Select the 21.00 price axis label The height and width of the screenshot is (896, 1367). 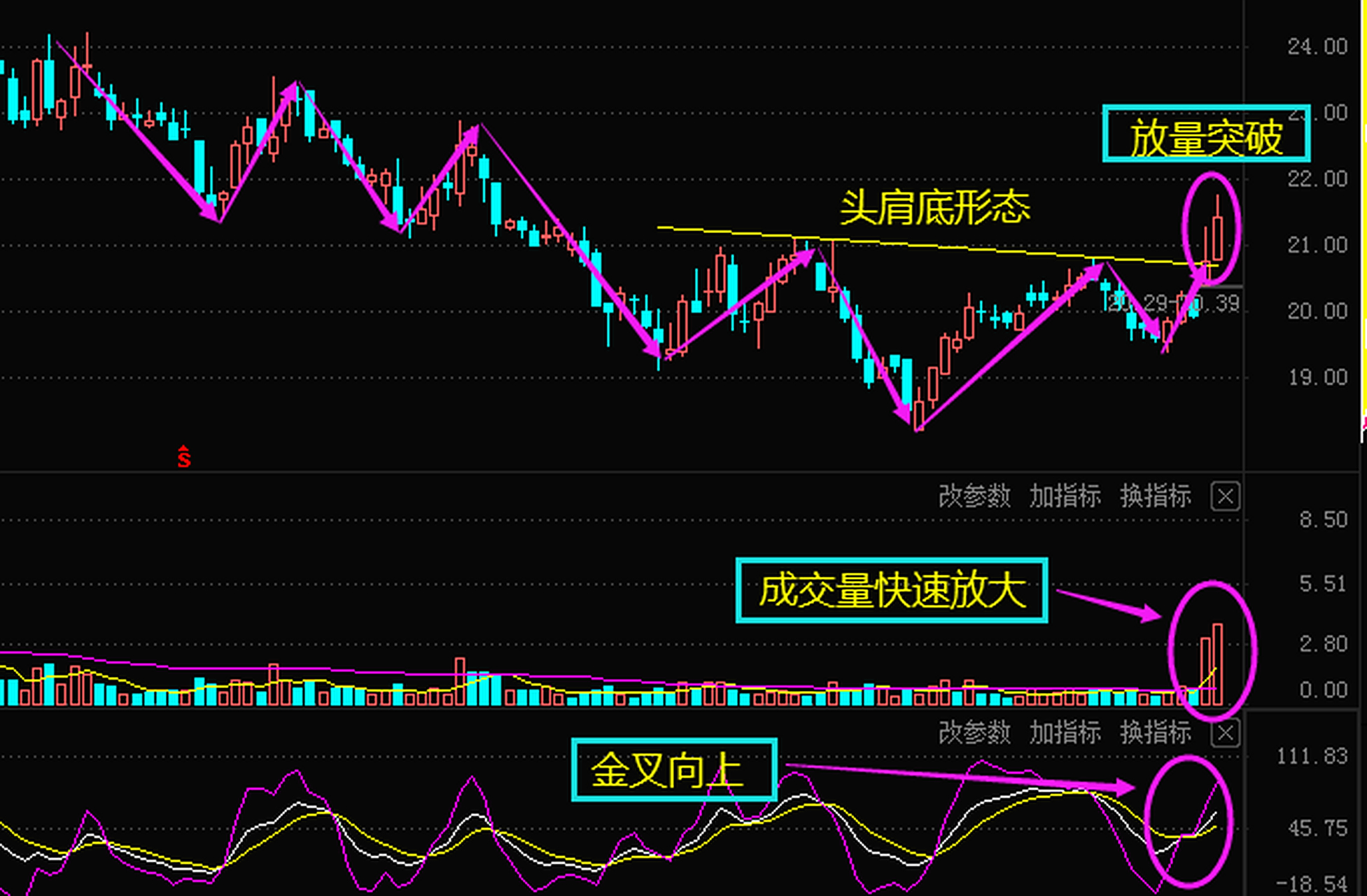1317,246
